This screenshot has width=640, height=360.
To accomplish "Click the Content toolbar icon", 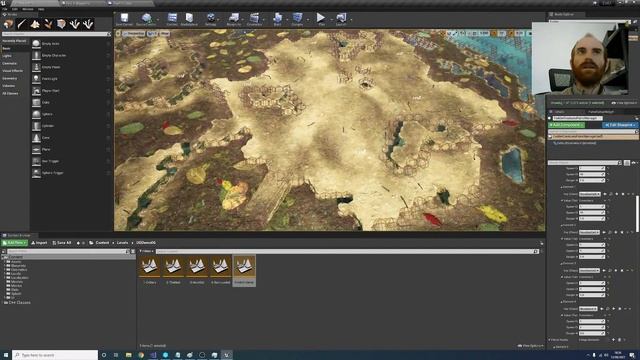I will 172,18.
